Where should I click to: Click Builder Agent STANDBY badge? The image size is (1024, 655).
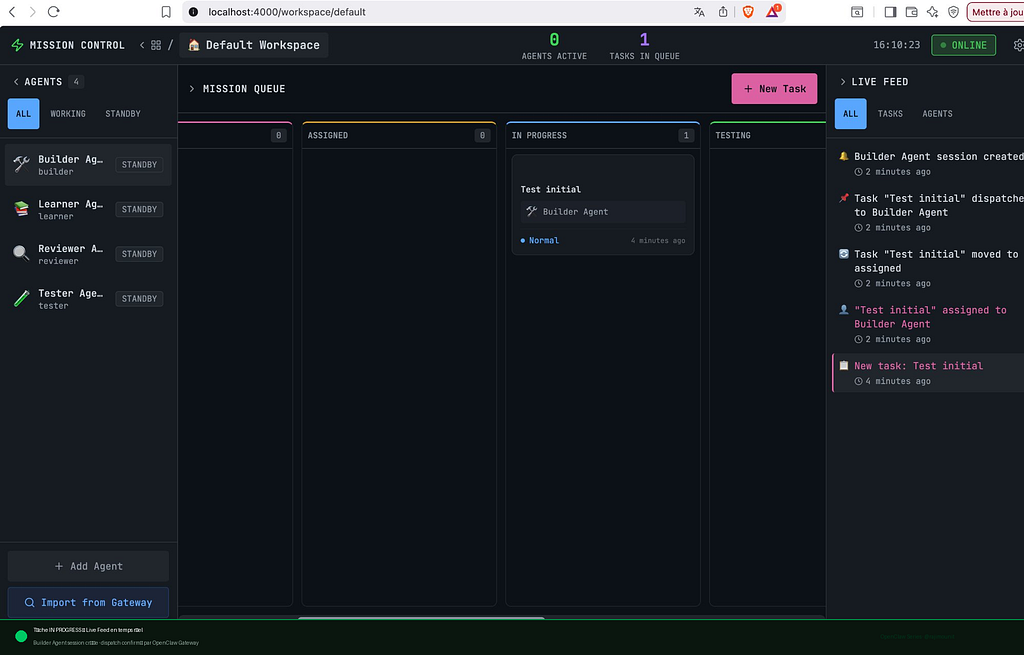click(x=139, y=165)
